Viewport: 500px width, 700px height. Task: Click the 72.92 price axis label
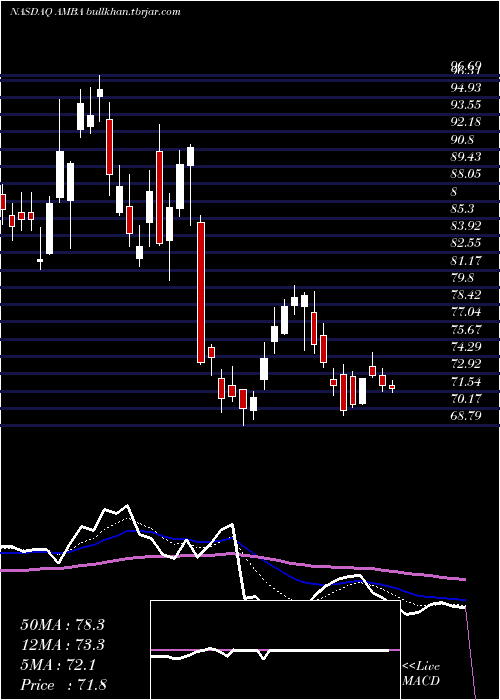[466, 364]
